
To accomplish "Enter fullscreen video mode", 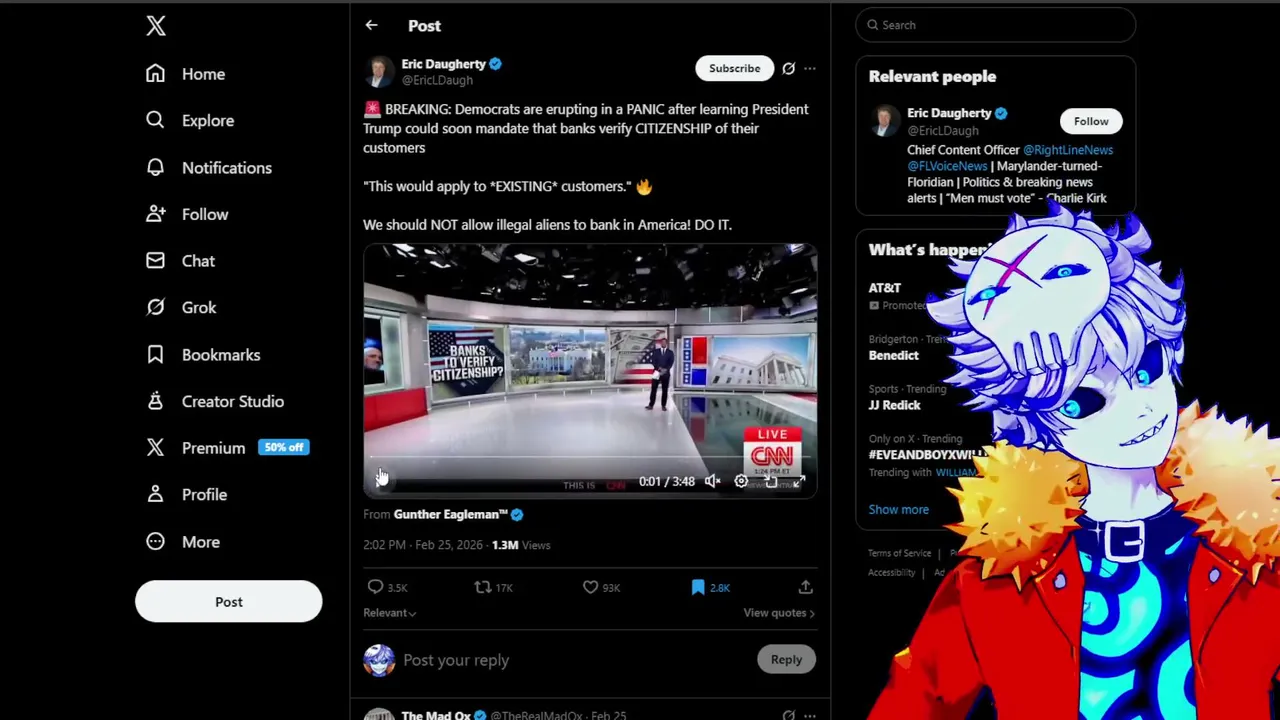I will click(x=799, y=481).
